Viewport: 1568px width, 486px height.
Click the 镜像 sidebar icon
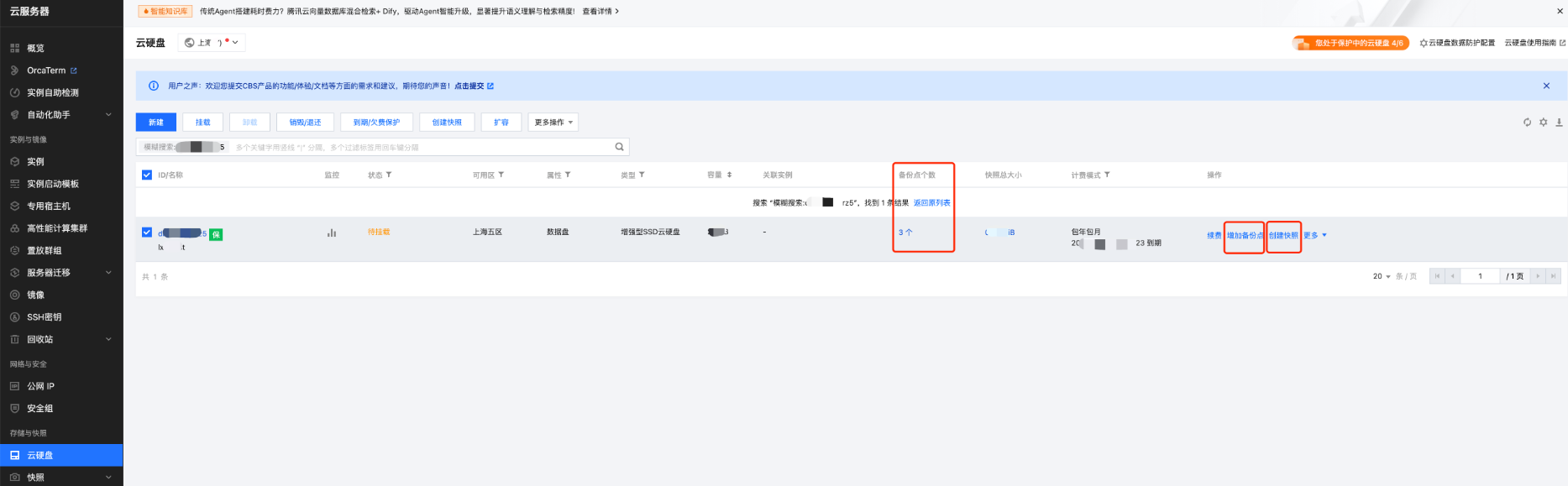point(14,295)
